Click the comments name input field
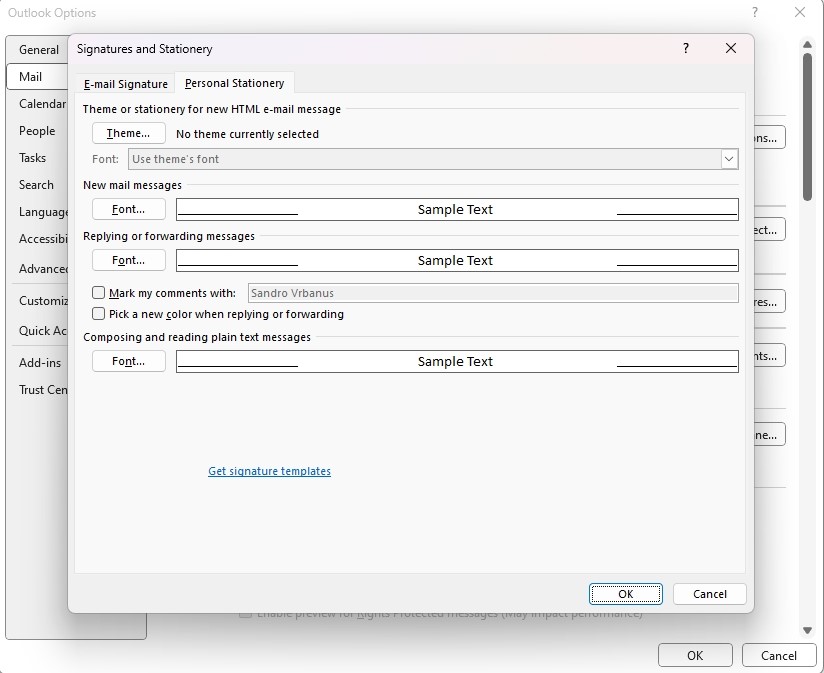 (x=492, y=293)
